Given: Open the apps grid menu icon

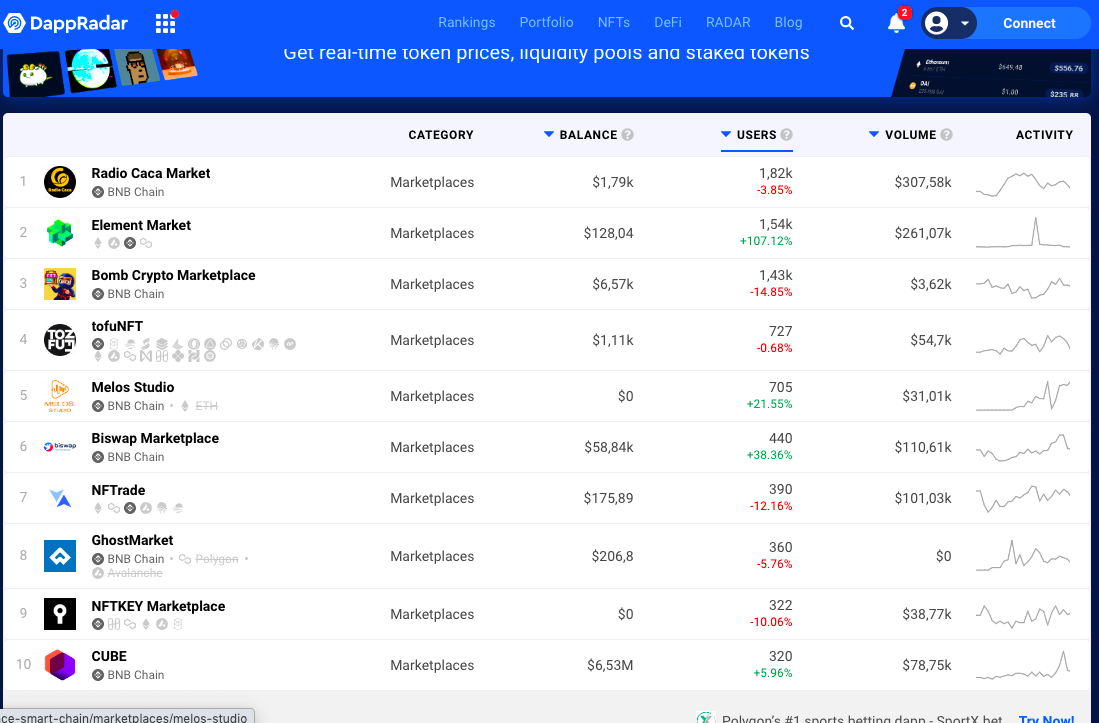Looking at the screenshot, I should click(165, 23).
